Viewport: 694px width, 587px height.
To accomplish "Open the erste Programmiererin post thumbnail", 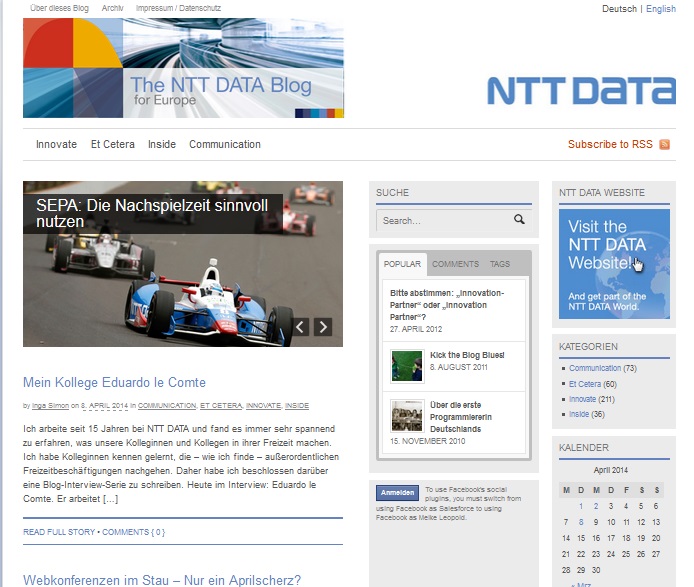I will [407, 416].
